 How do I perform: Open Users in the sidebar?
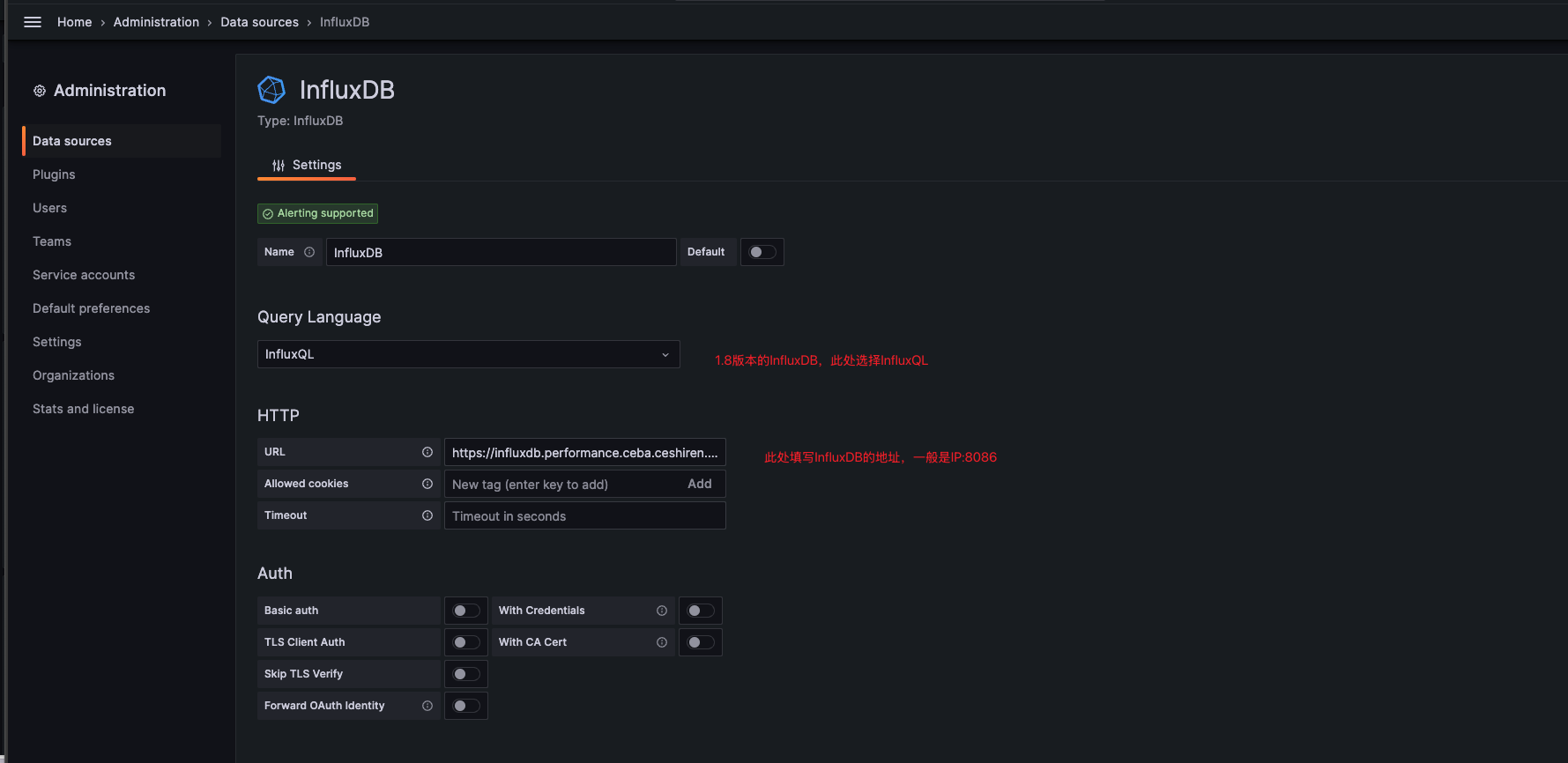click(x=49, y=208)
